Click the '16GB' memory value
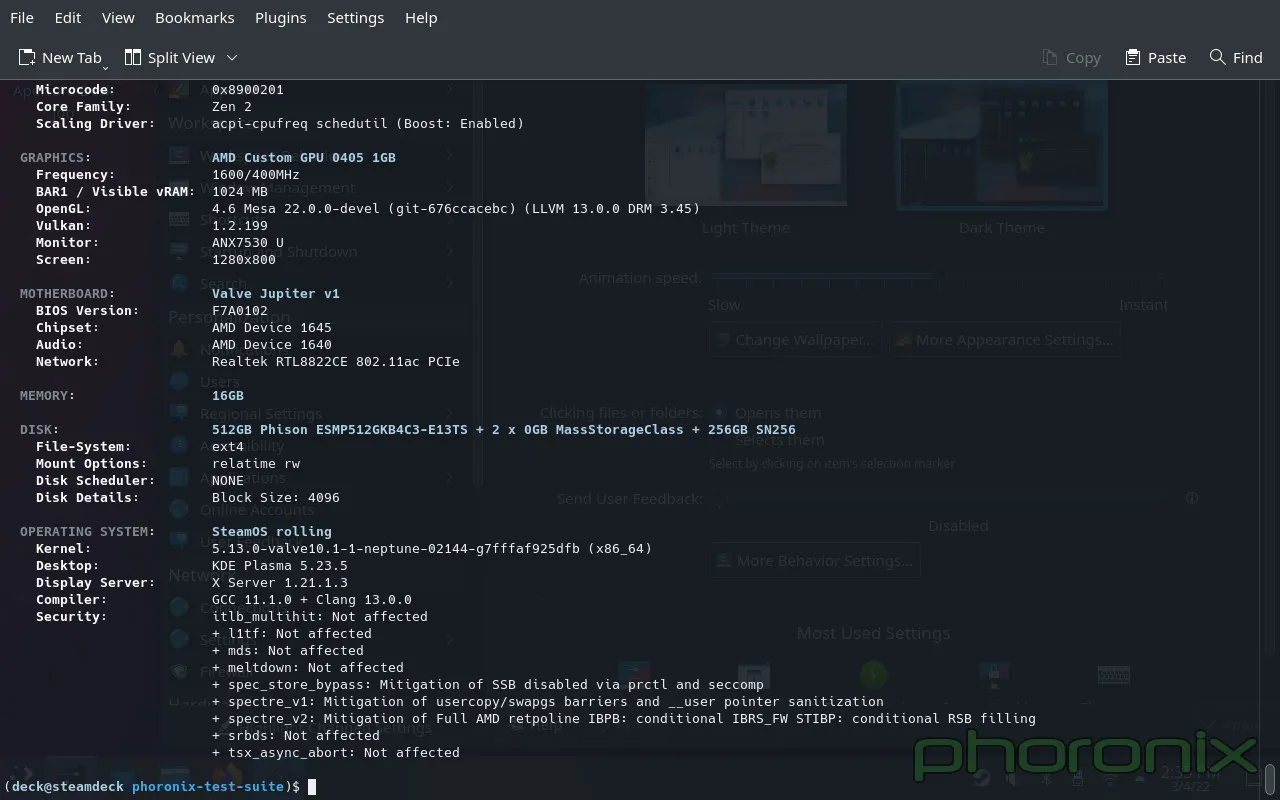 click(228, 396)
